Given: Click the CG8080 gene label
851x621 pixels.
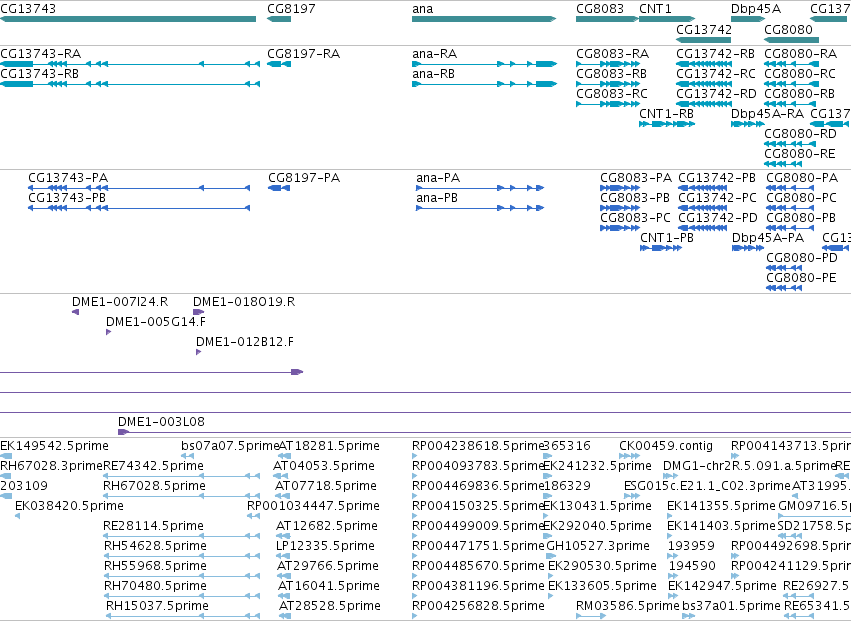Looking at the screenshot, I should (x=789, y=29).
